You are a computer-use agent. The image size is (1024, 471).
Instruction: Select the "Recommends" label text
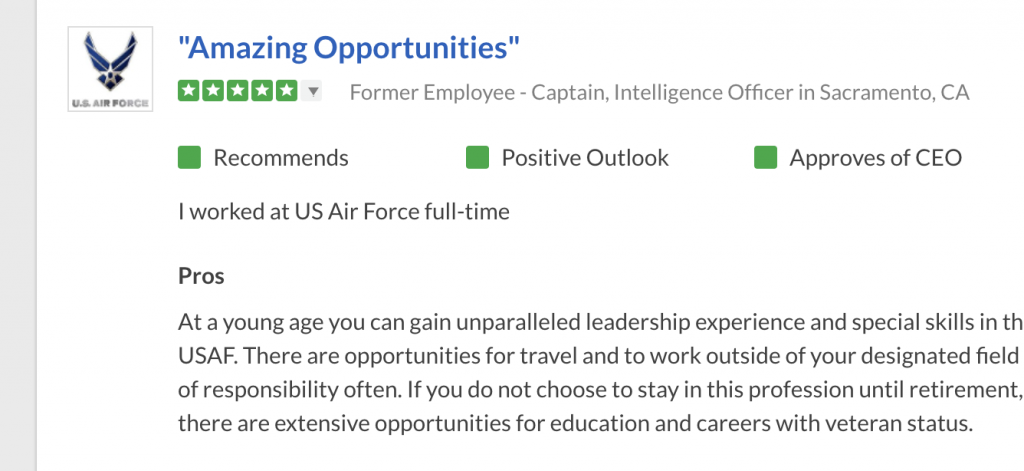(281, 158)
